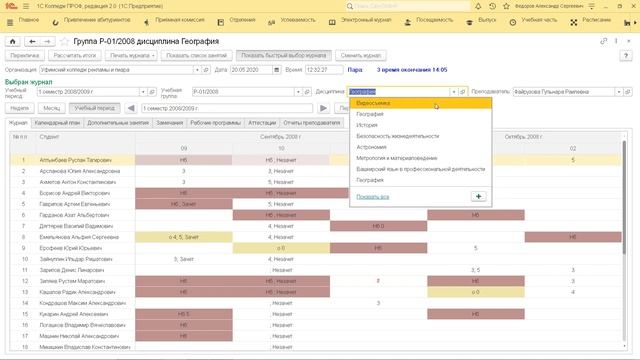Toggle Показать быстрый выбор журнала
Screen dimensions: 640x360
[284, 56]
